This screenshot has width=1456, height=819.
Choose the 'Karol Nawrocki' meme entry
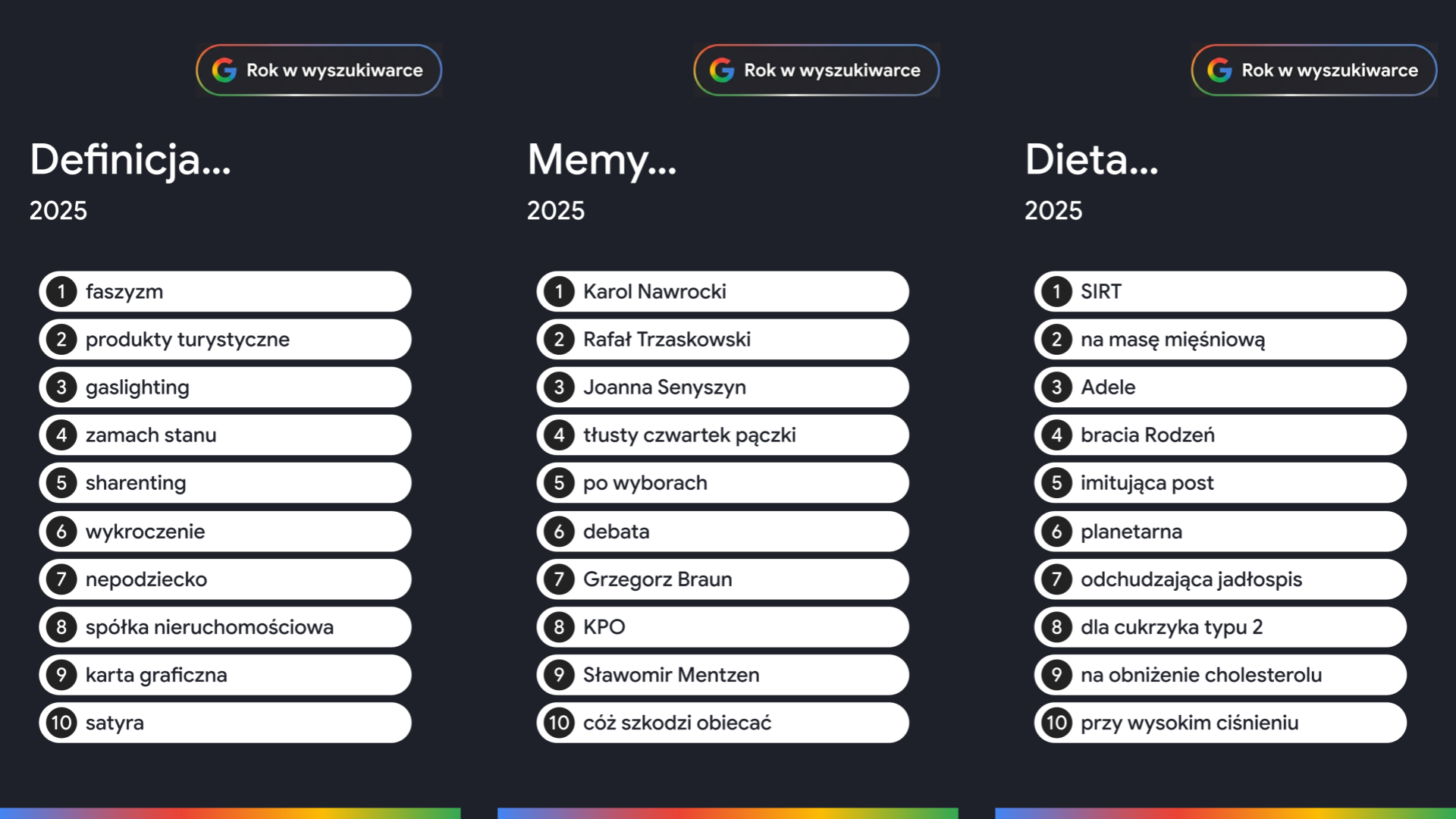pyautogui.click(x=723, y=291)
